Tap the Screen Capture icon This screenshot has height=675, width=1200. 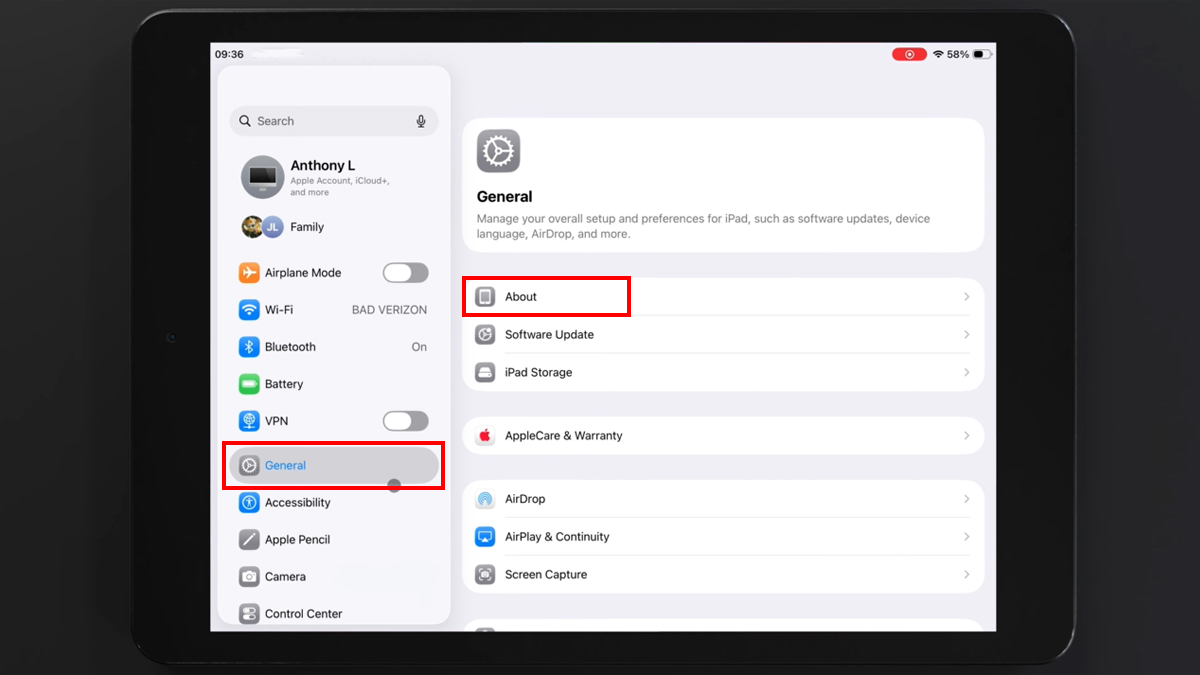[x=485, y=575]
